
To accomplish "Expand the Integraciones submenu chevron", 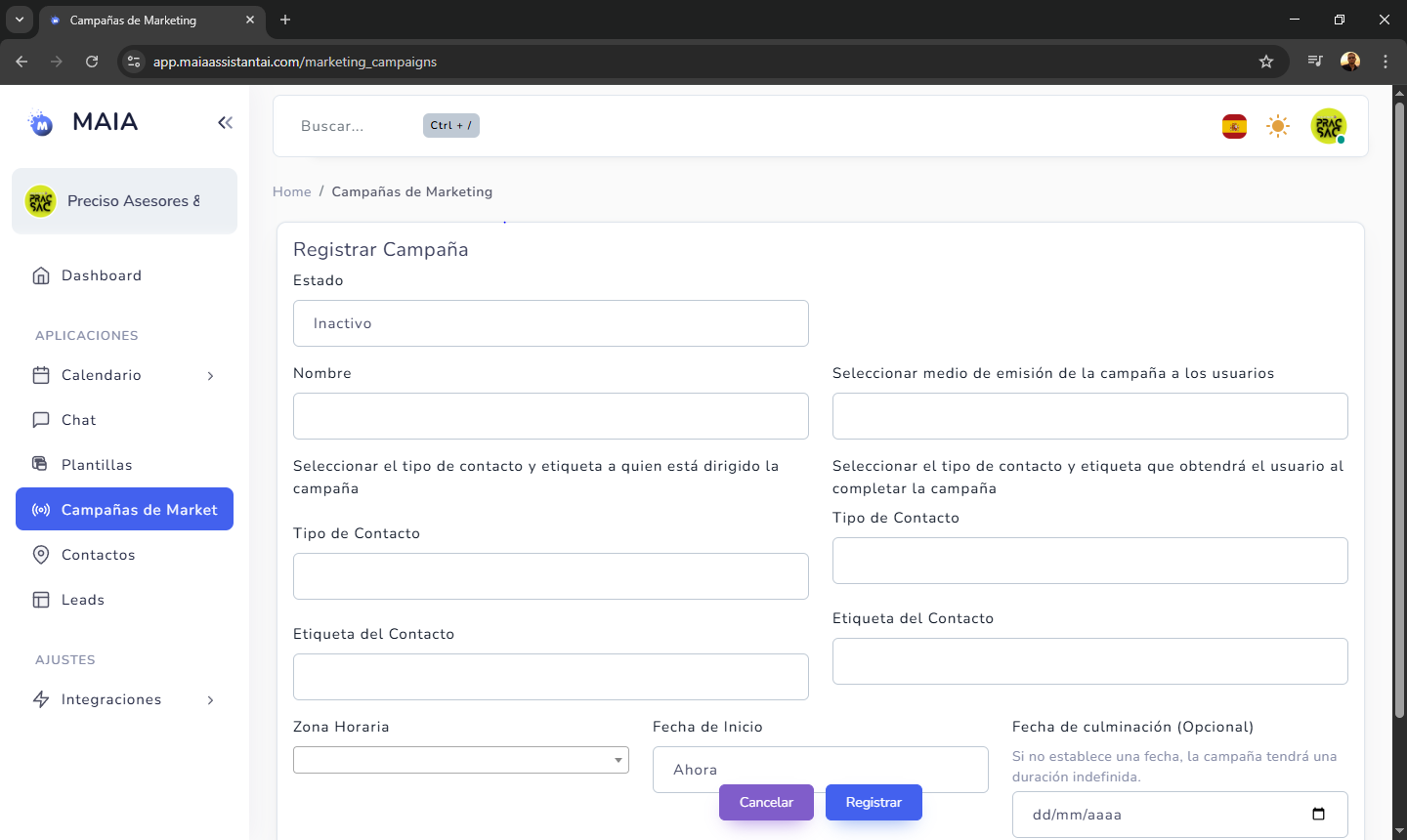I will 210,700.
